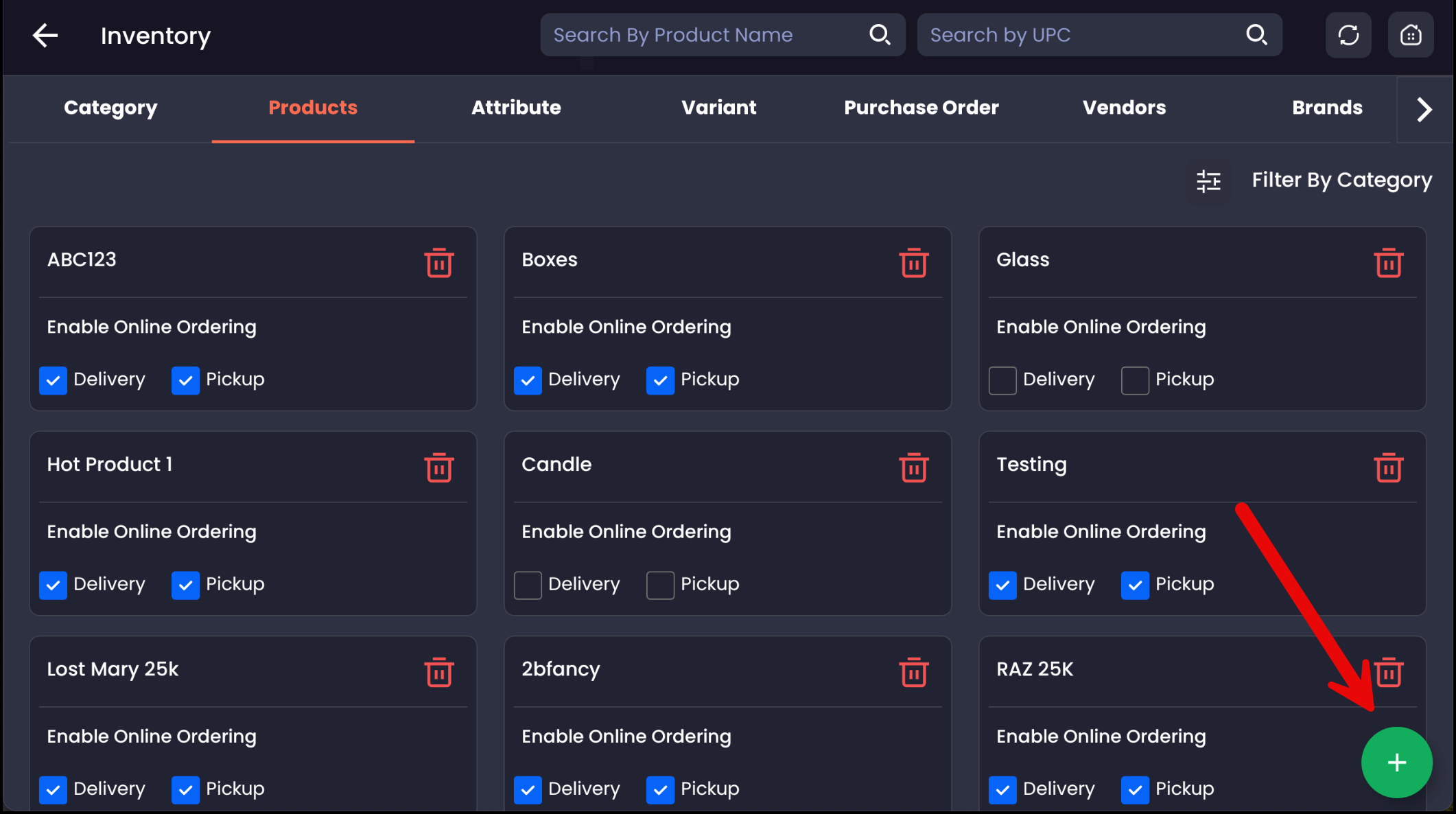Click trash icon on Glass card
Screen dimensions: 1456x814
click(1388, 263)
